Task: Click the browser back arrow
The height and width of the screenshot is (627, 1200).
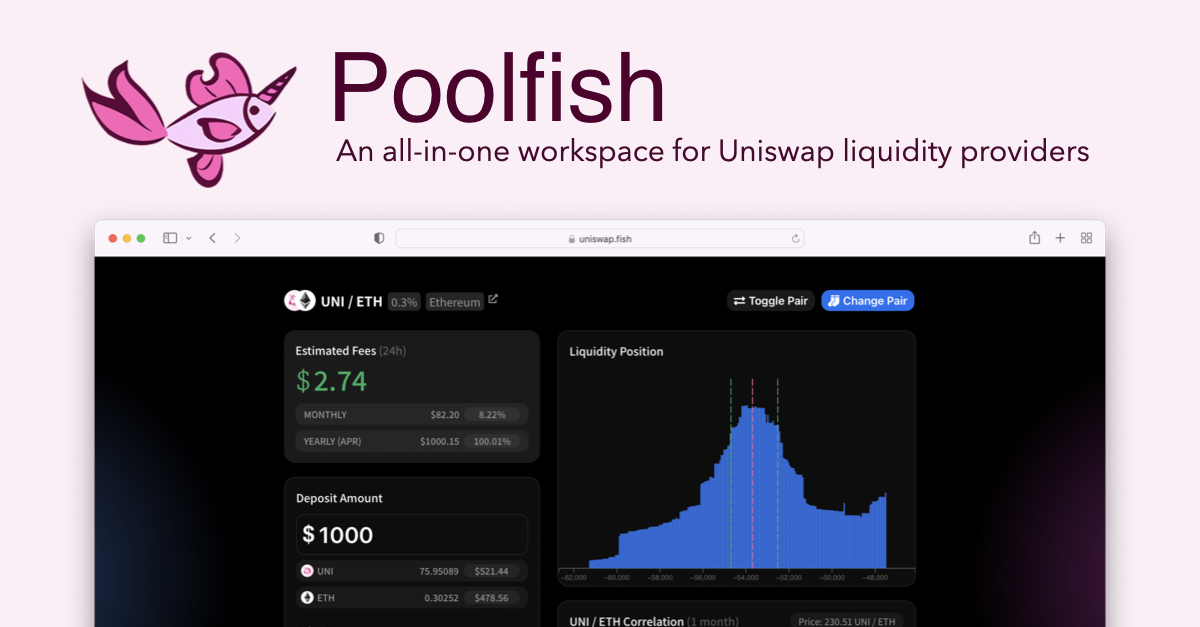Action: [x=212, y=238]
